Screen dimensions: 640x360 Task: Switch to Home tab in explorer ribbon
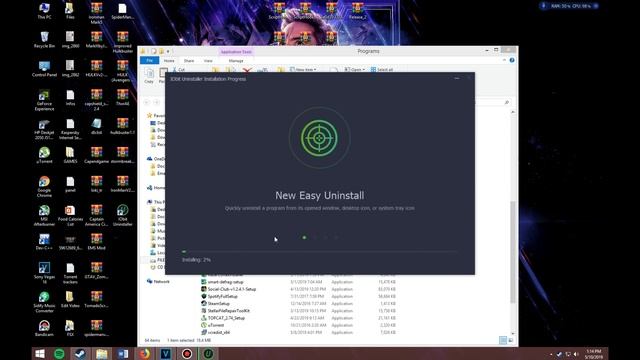pos(169,60)
